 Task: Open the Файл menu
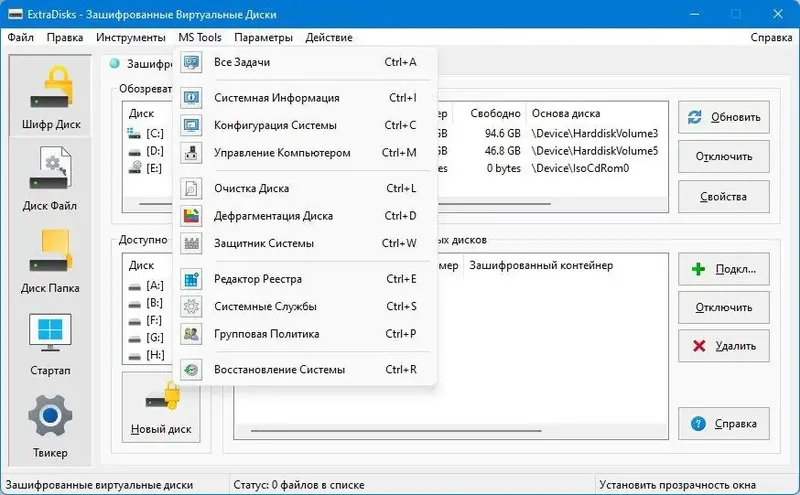tap(20, 37)
